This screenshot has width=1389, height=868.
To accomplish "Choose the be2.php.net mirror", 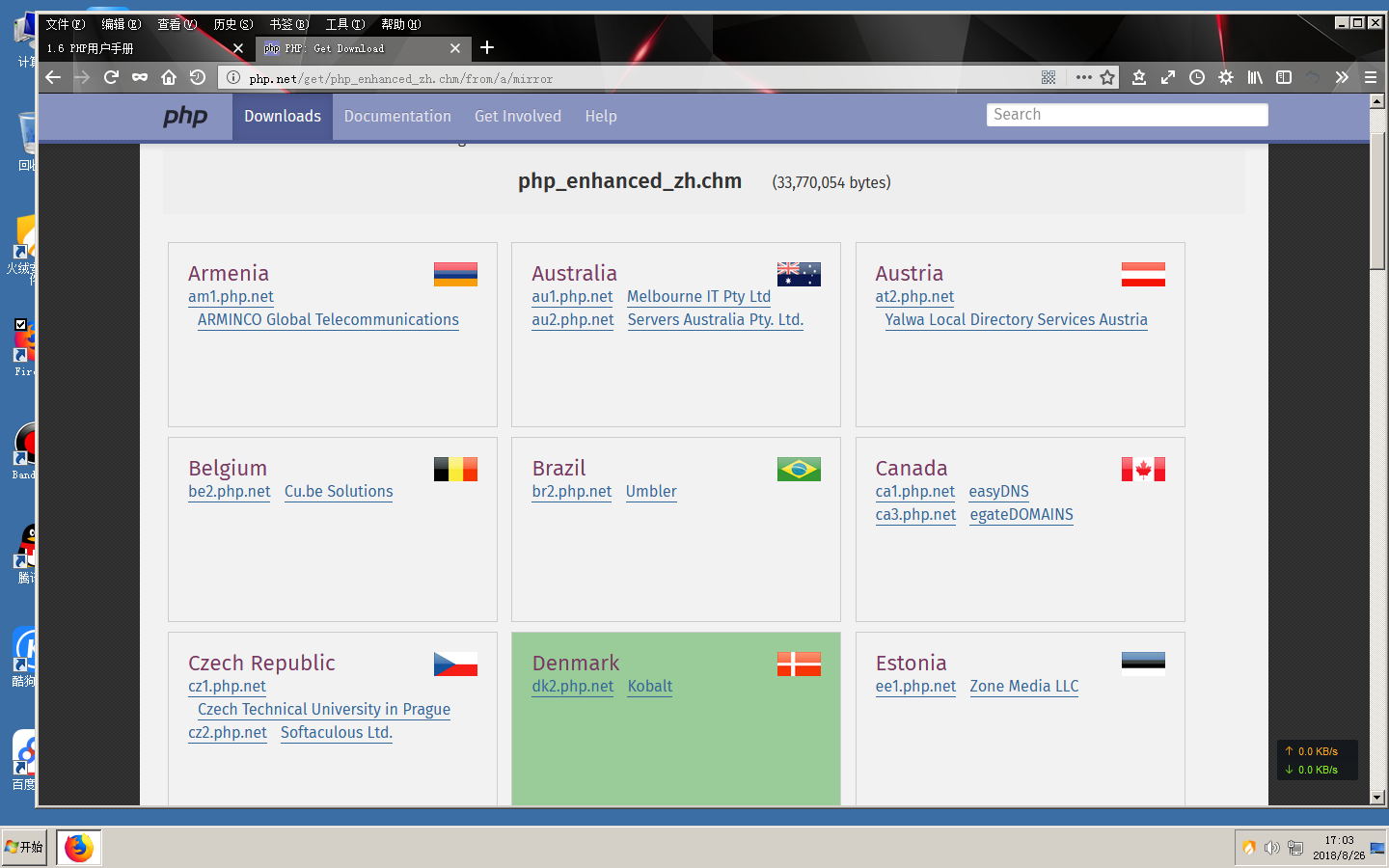I will (x=230, y=492).
